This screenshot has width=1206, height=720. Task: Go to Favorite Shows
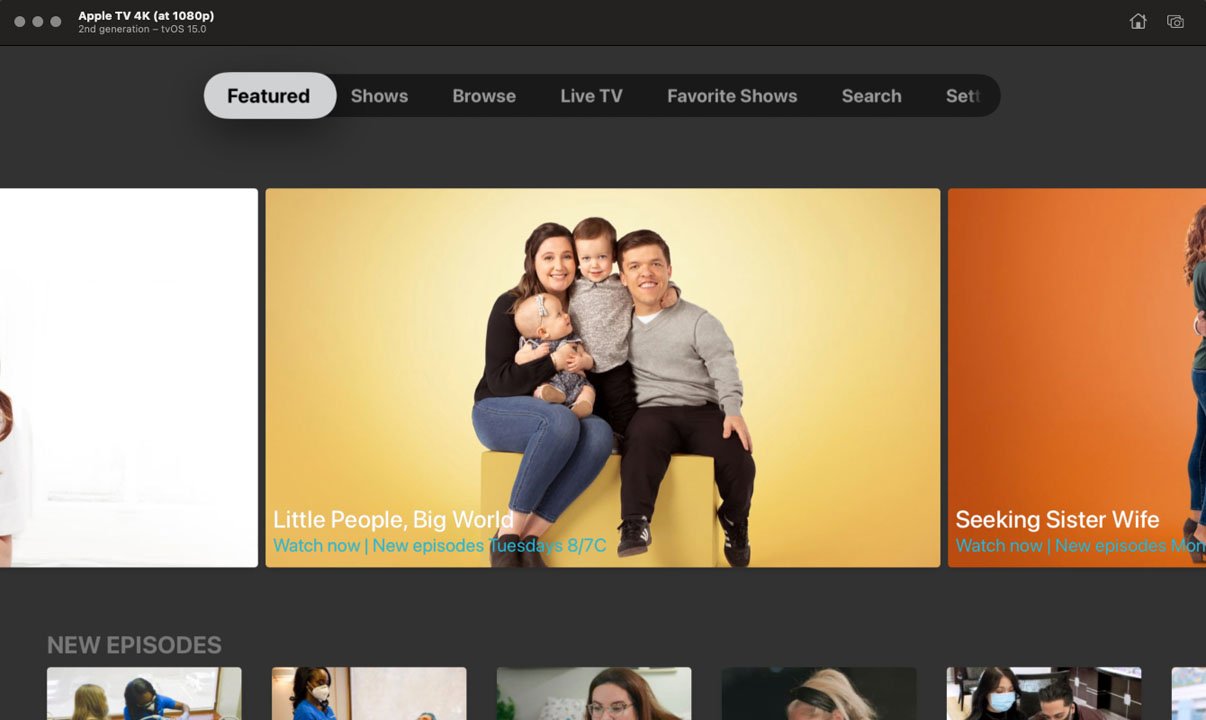click(x=732, y=95)
